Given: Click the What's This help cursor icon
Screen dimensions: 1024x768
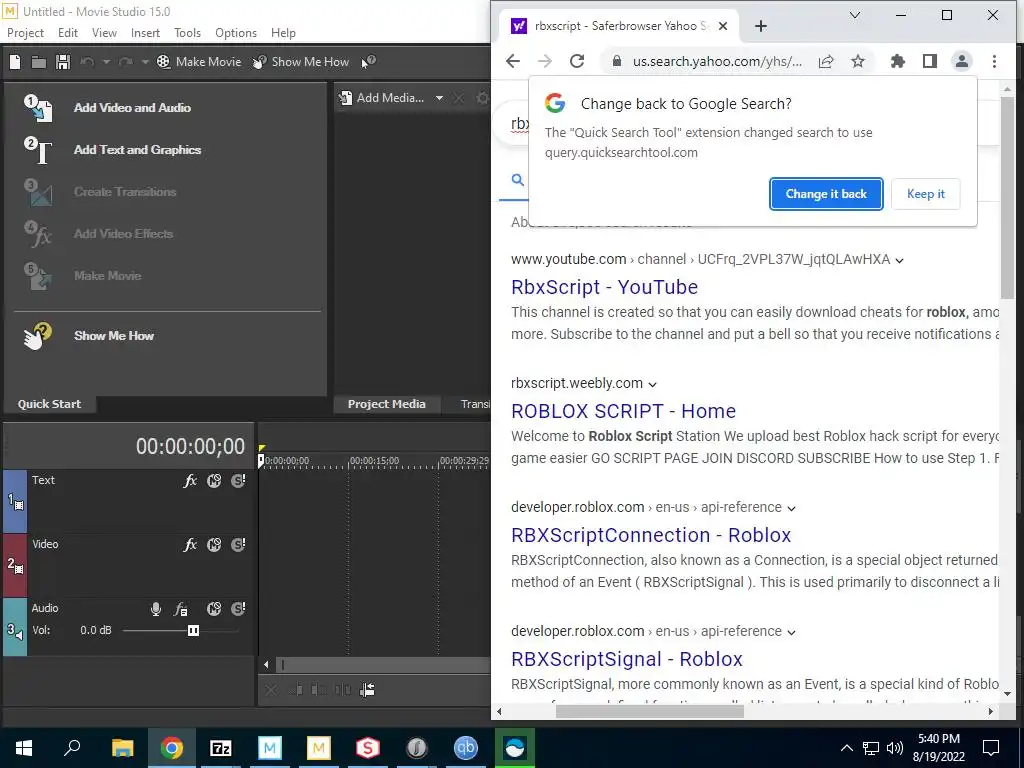Looking at the screenshot, I should coord(369,62).
